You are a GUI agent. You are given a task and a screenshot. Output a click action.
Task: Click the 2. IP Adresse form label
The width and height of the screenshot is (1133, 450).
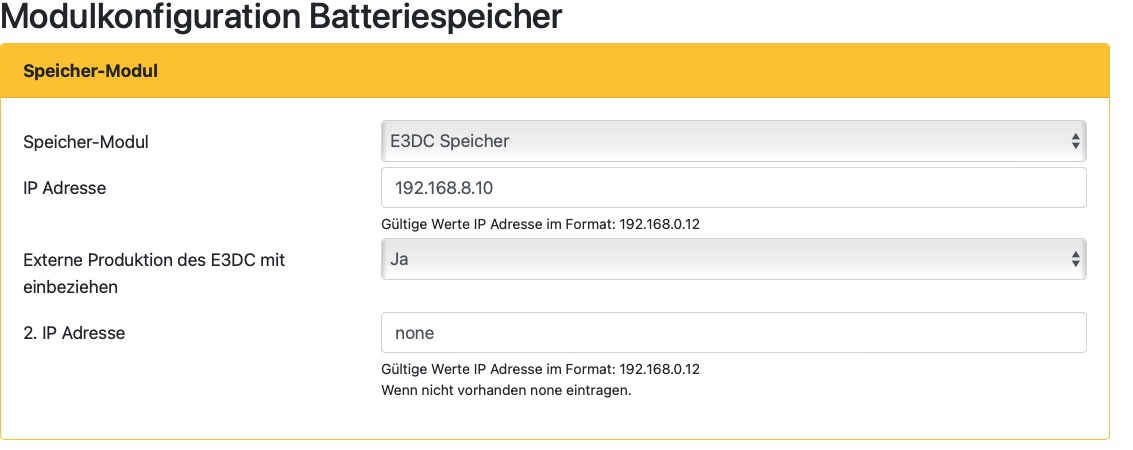(x=74, y=333)
